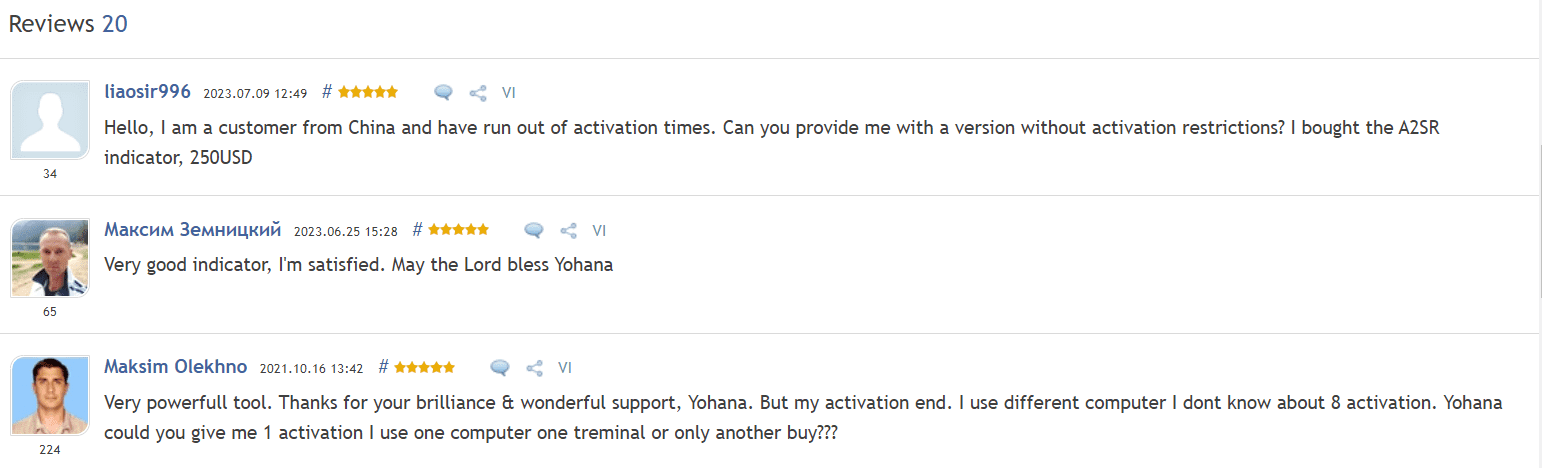1542x468 pixels.
Task: Click # permalink on Maksim Olekhno's review
Action: [383, 367]
